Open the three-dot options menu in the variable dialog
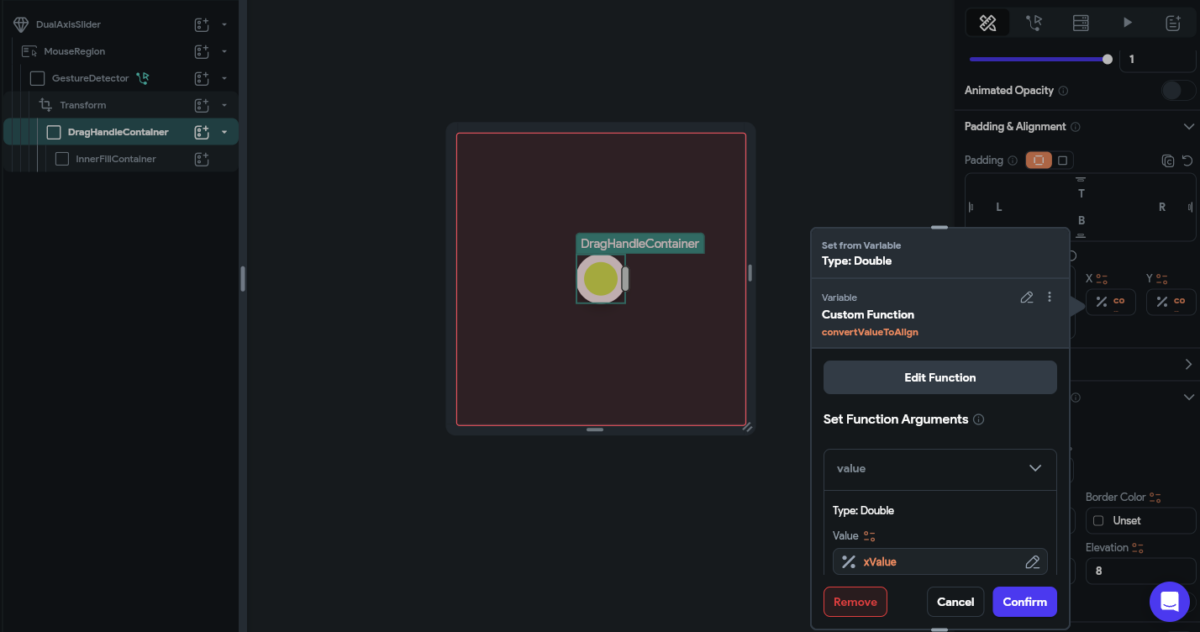This screenshot has width=1200, height=632. [x=1049, y=297]
